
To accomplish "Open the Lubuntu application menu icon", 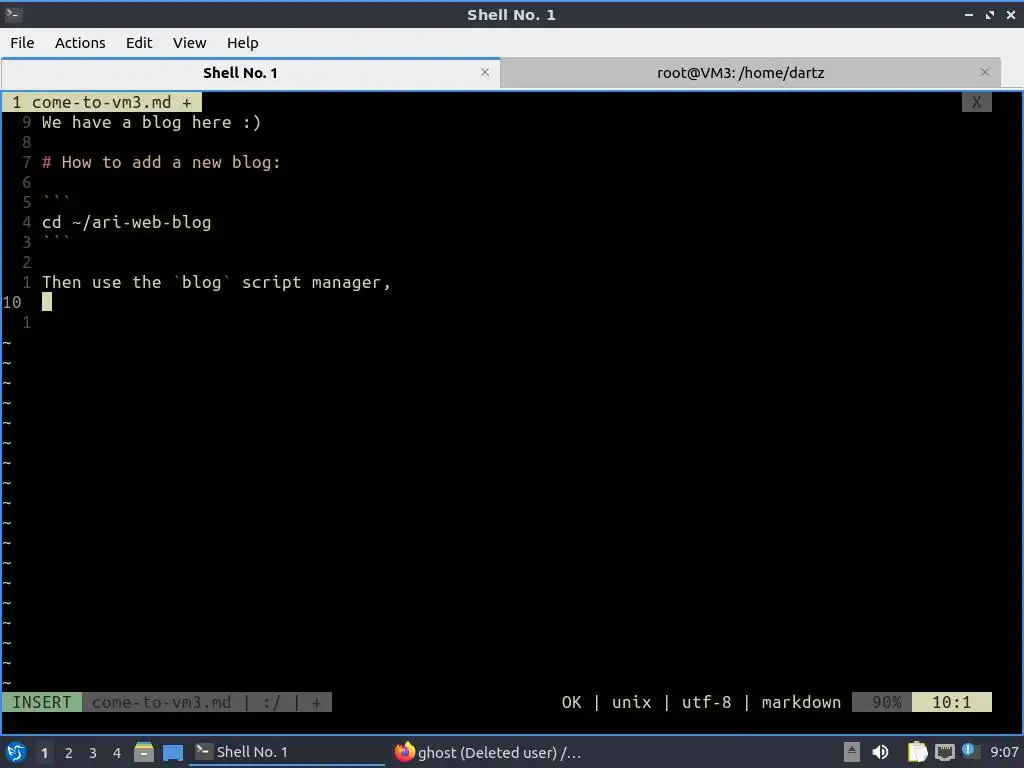I will click(16, 752).
